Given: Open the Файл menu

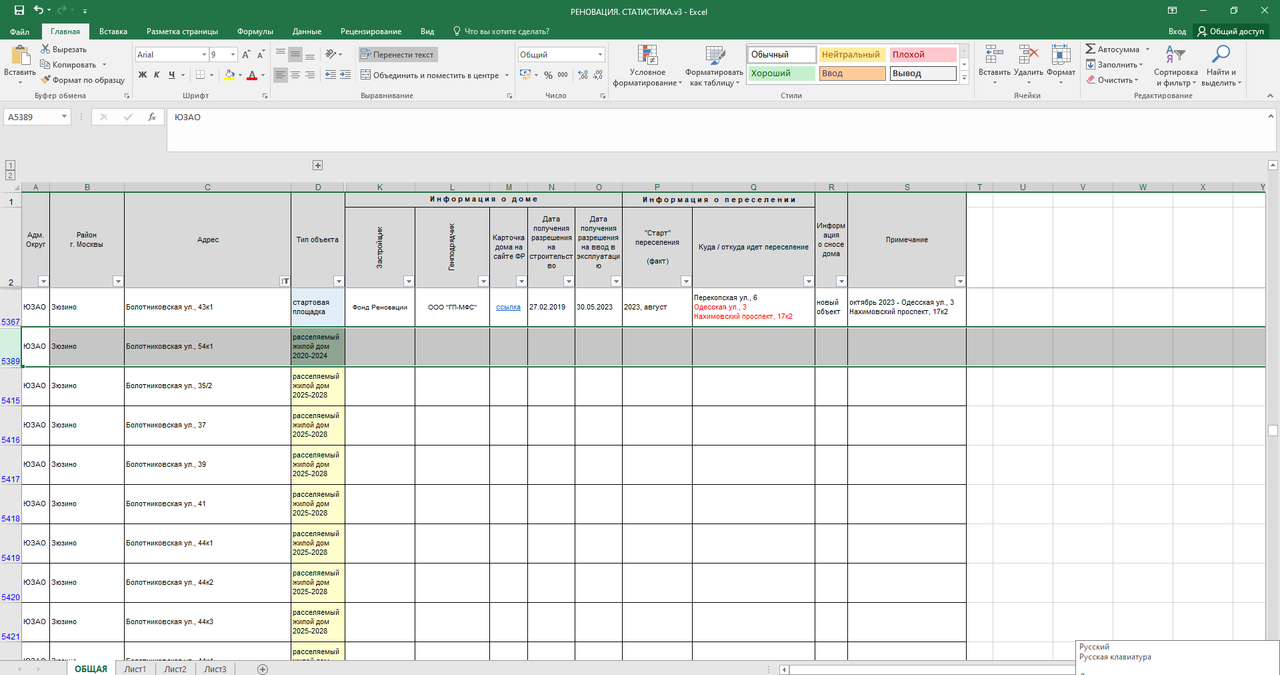Looking at the screenshot, I should coord(20,31).
